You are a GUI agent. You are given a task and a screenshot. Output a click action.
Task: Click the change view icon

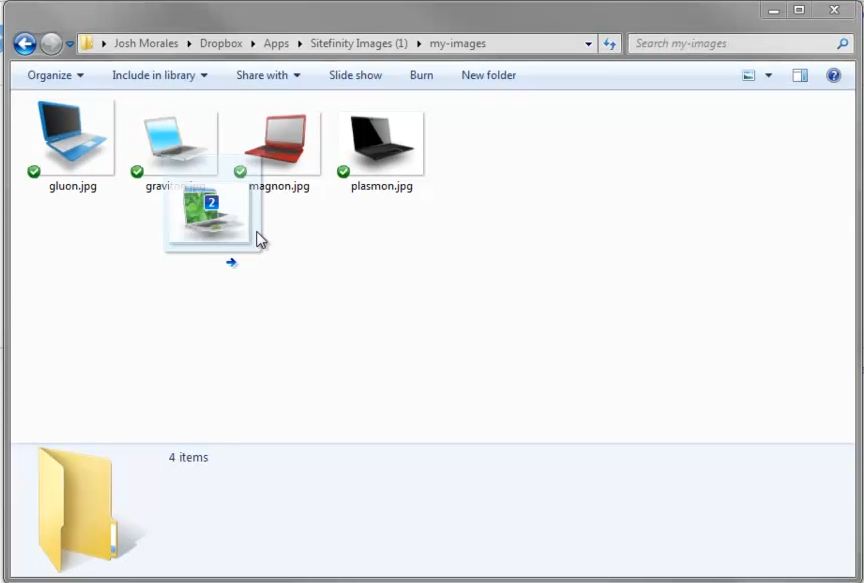749,76
